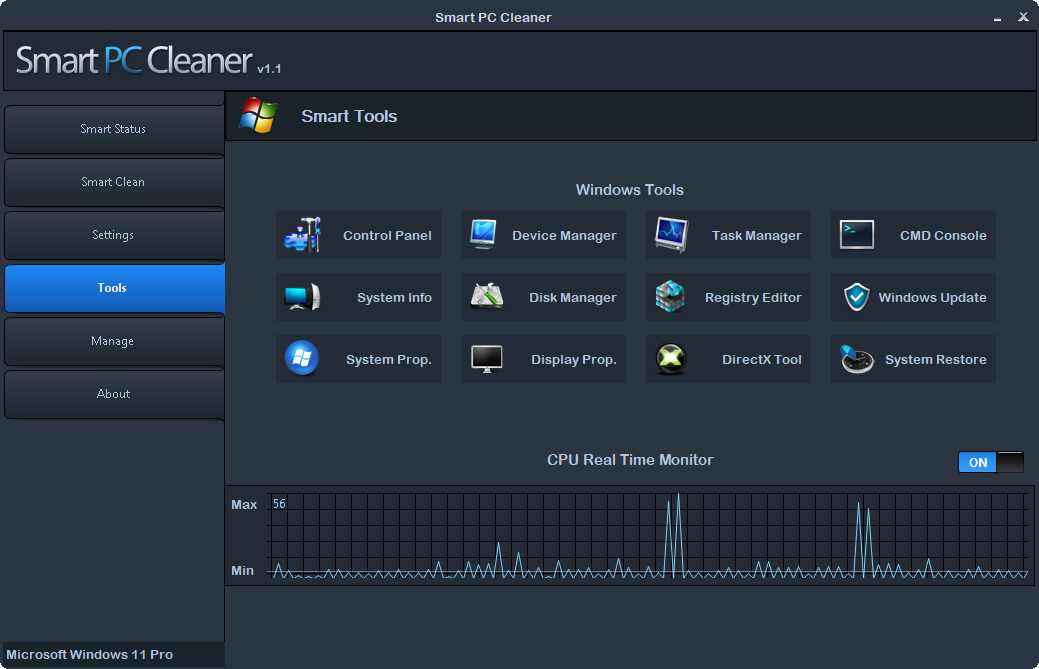Go to the Settings section
Image resolution: width=1039 pixels, height=669 pixels.
pos(114,235)
